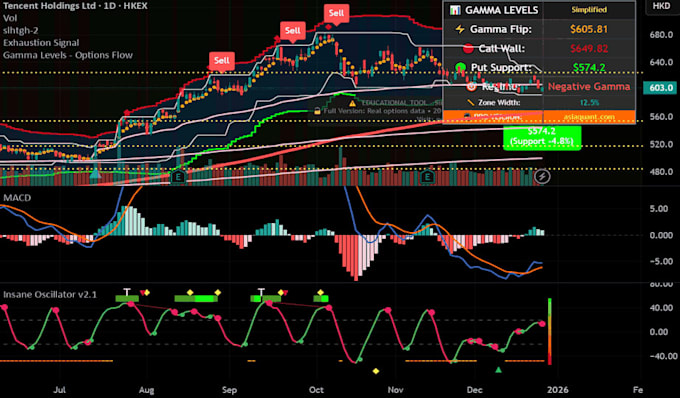Click the lightning bolt beside Gamma Flip
Viewport: 680px width, 398px height.
pyautogui.click(x=459, y=29)
